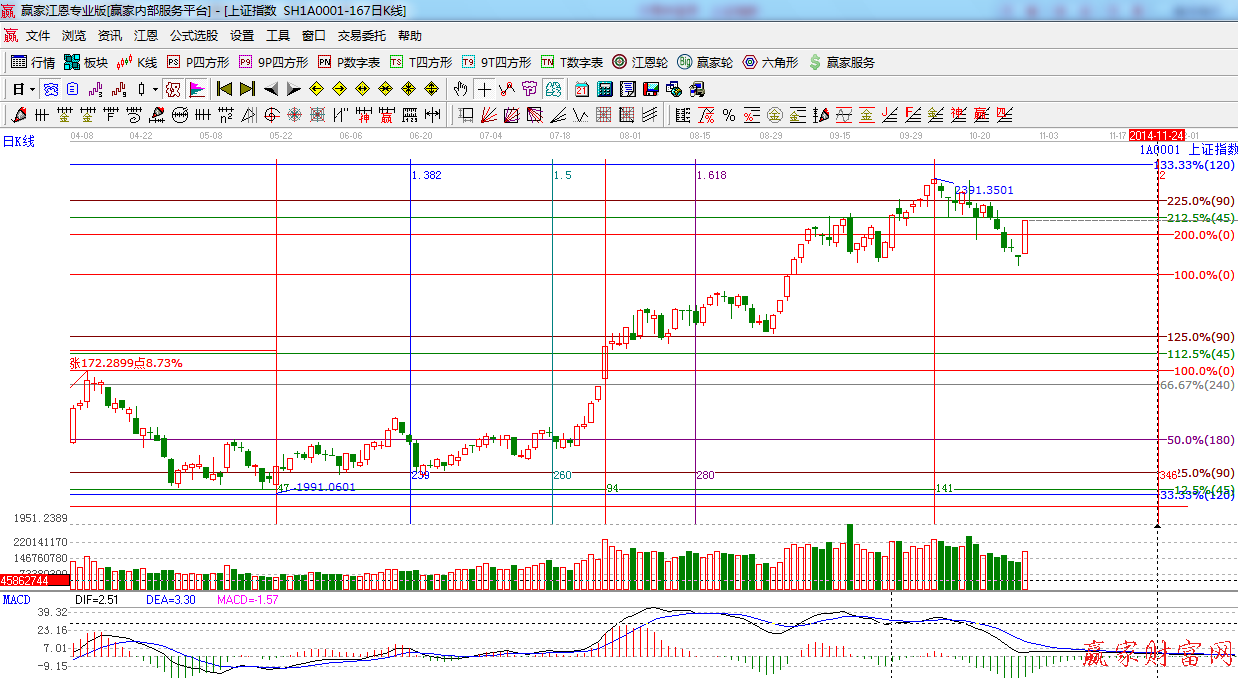This screenshot has width=1238, height=678.
Task: Jump to first bar arrow icon
Action: (x=224, y=89)
